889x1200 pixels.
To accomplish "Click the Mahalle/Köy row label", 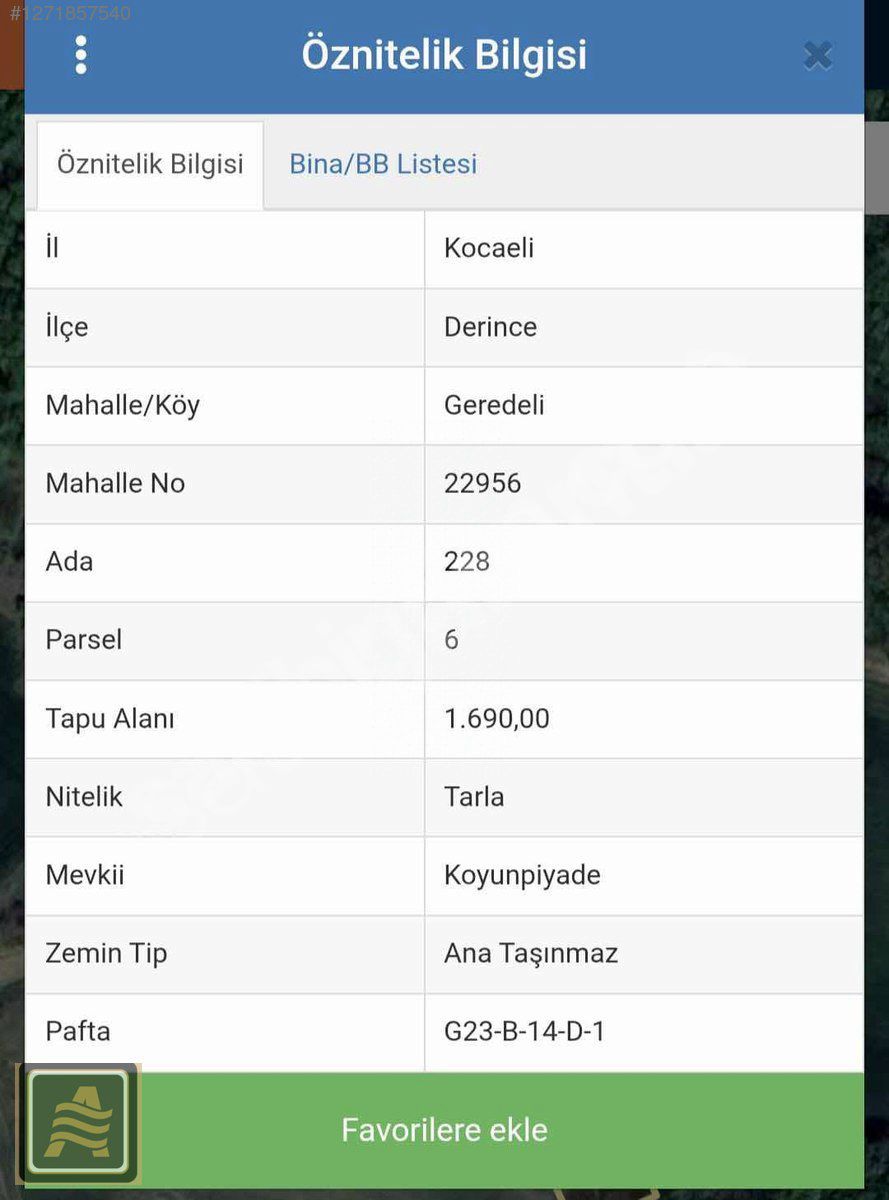I will coord(122,405).
